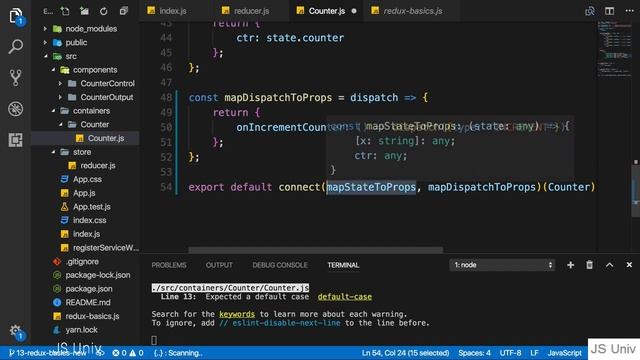Select the TERMINAL panel tab
This screenshot has width=640, height=360.
[x=343, y=265]
